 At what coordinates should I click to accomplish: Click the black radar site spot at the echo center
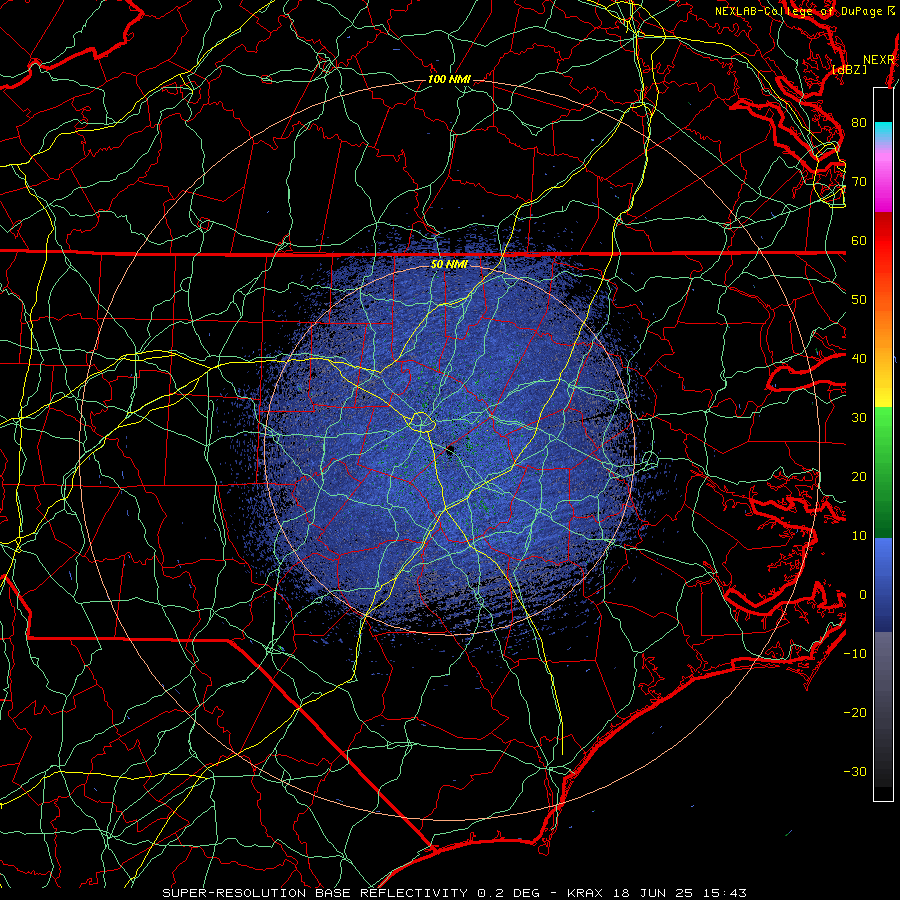pos(451,451)
